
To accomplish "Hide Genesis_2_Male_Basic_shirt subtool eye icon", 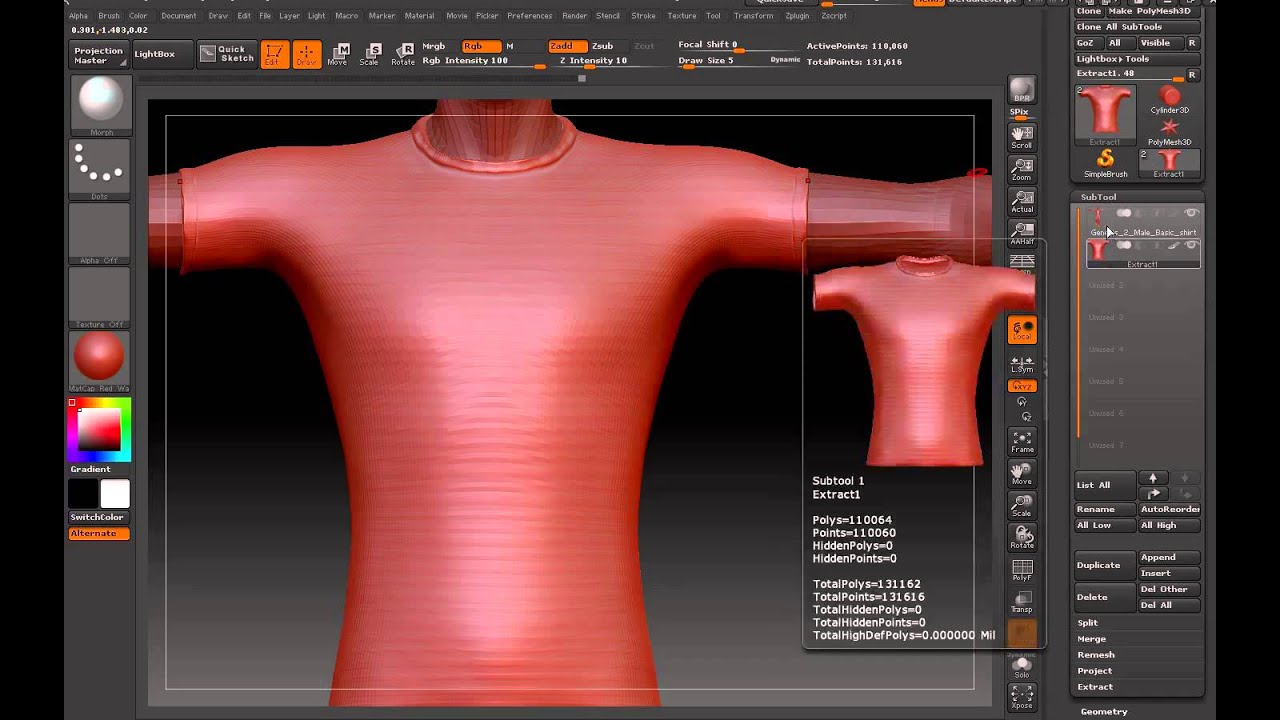I will click(1190, 213).
